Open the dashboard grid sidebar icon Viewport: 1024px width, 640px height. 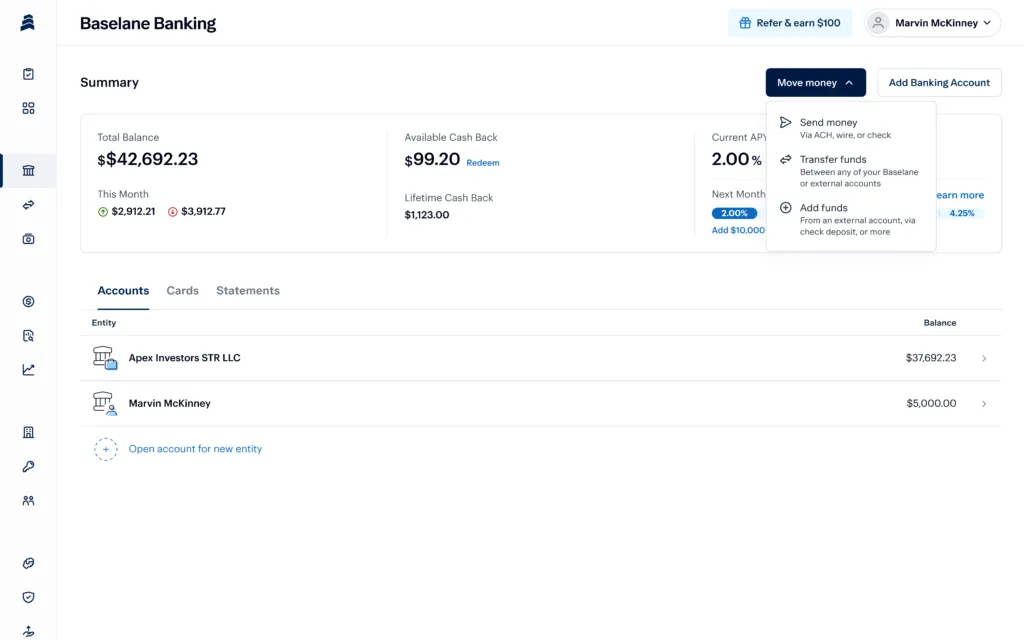point(28,108)
